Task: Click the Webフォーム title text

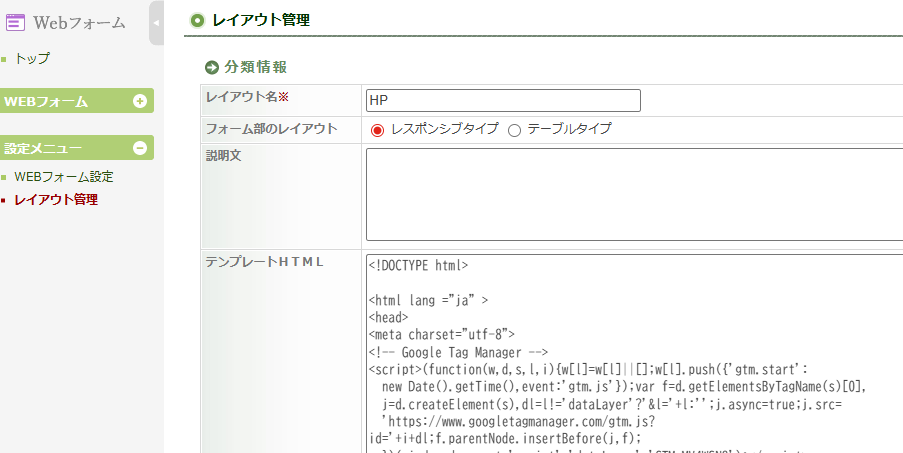Action: pyautogui.click(x=80, y=22)
